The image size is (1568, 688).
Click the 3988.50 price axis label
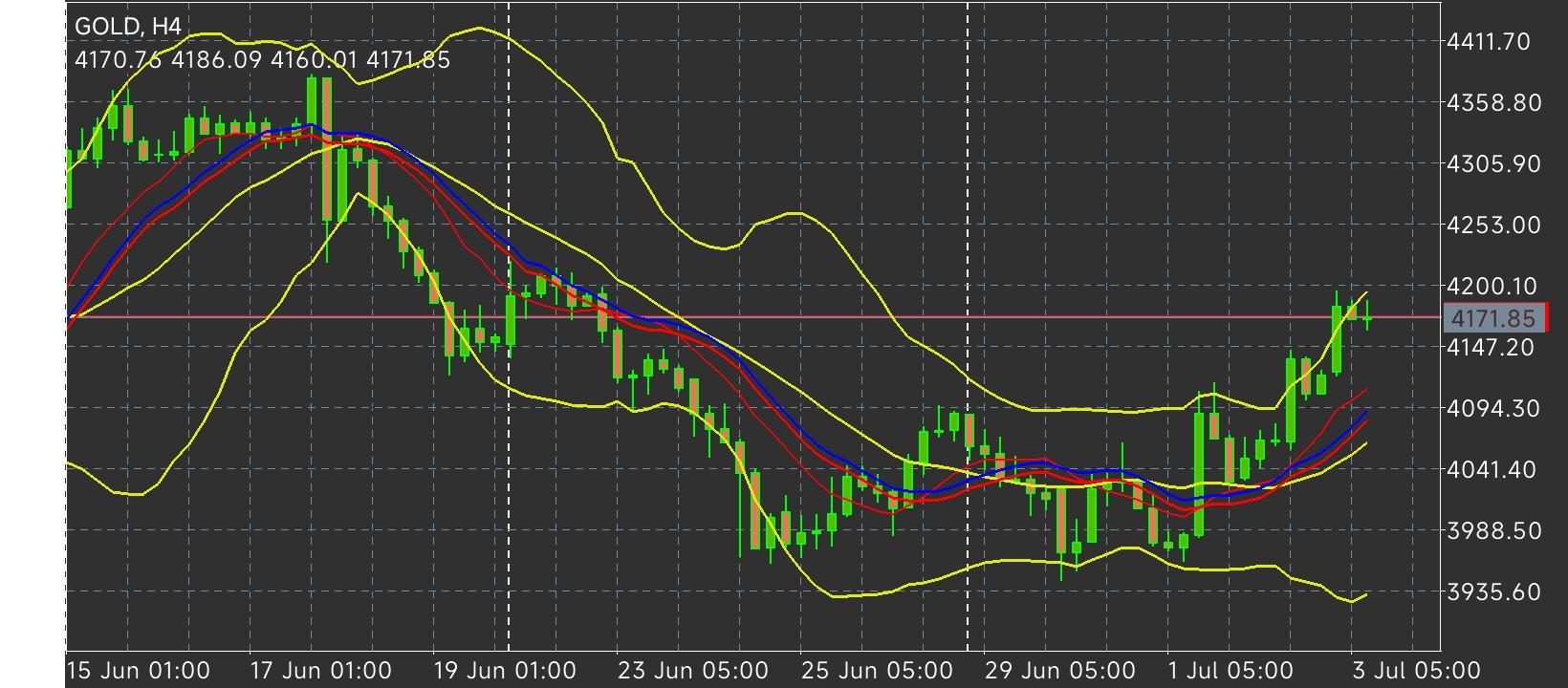tap(1494, 530)
